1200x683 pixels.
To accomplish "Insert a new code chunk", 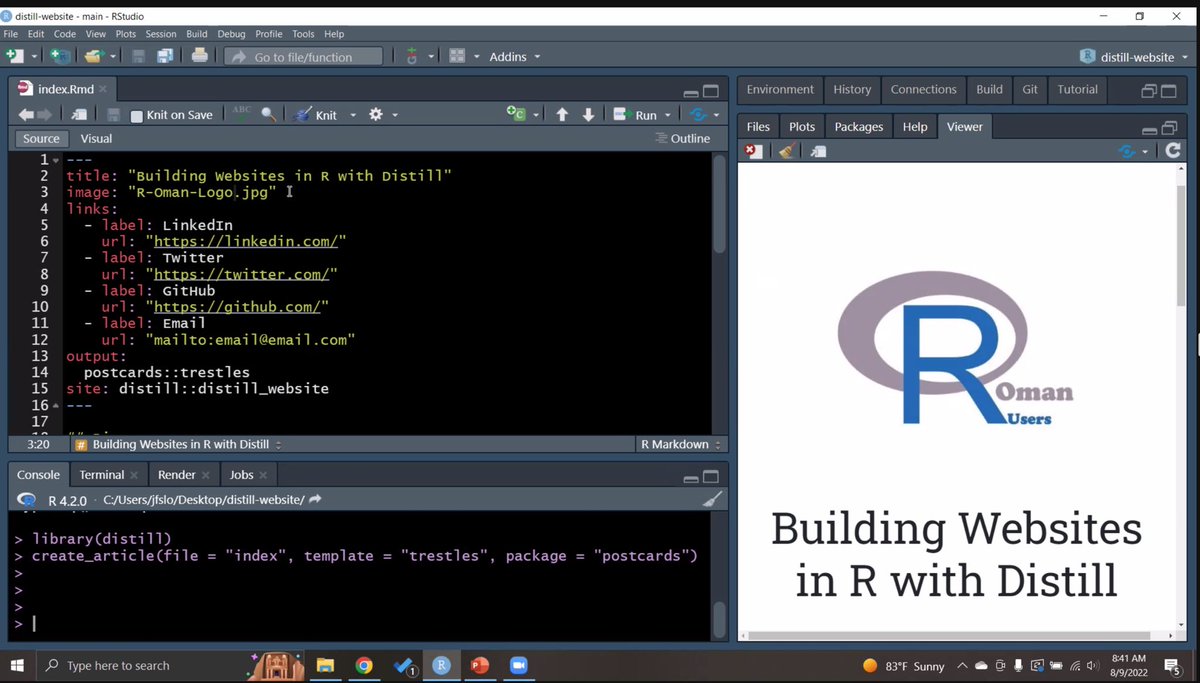I will (516, 115).
